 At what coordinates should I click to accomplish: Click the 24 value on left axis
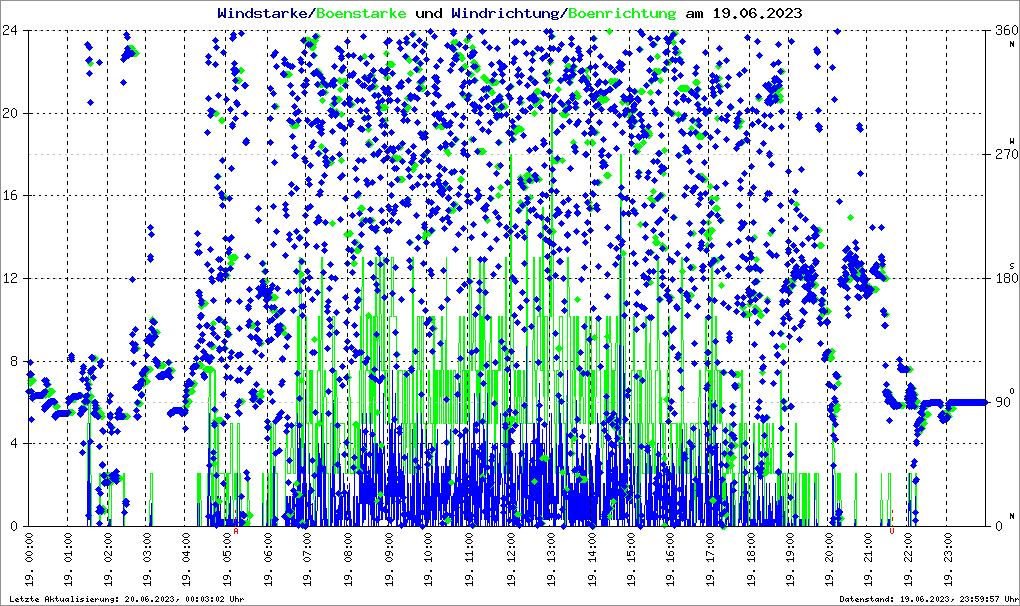point(9,30)
